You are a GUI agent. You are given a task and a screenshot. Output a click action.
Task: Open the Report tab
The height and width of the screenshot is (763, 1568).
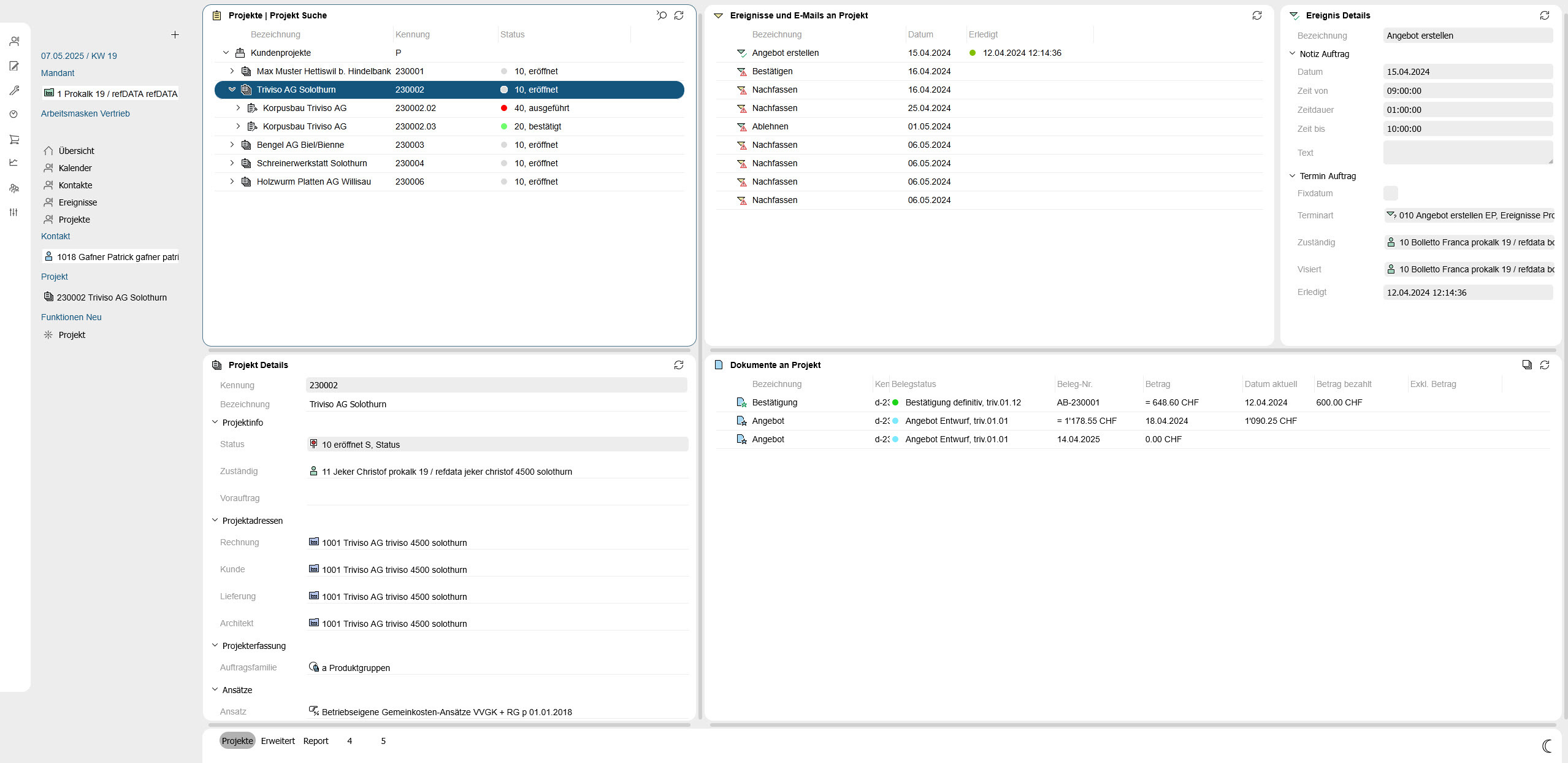coord(316,740)
